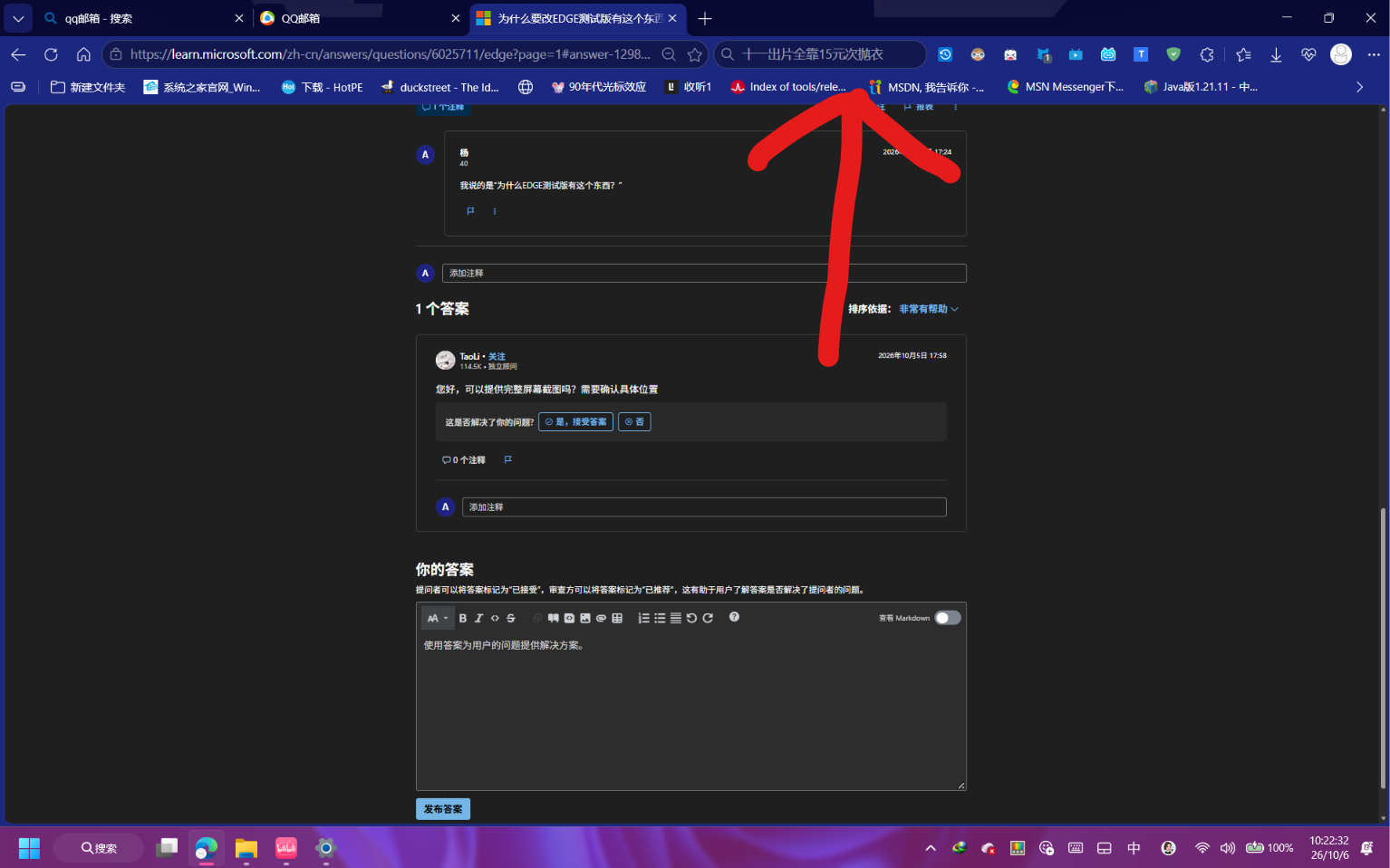Start a bulleted list in editor
1390x868 pixels.
660,618
